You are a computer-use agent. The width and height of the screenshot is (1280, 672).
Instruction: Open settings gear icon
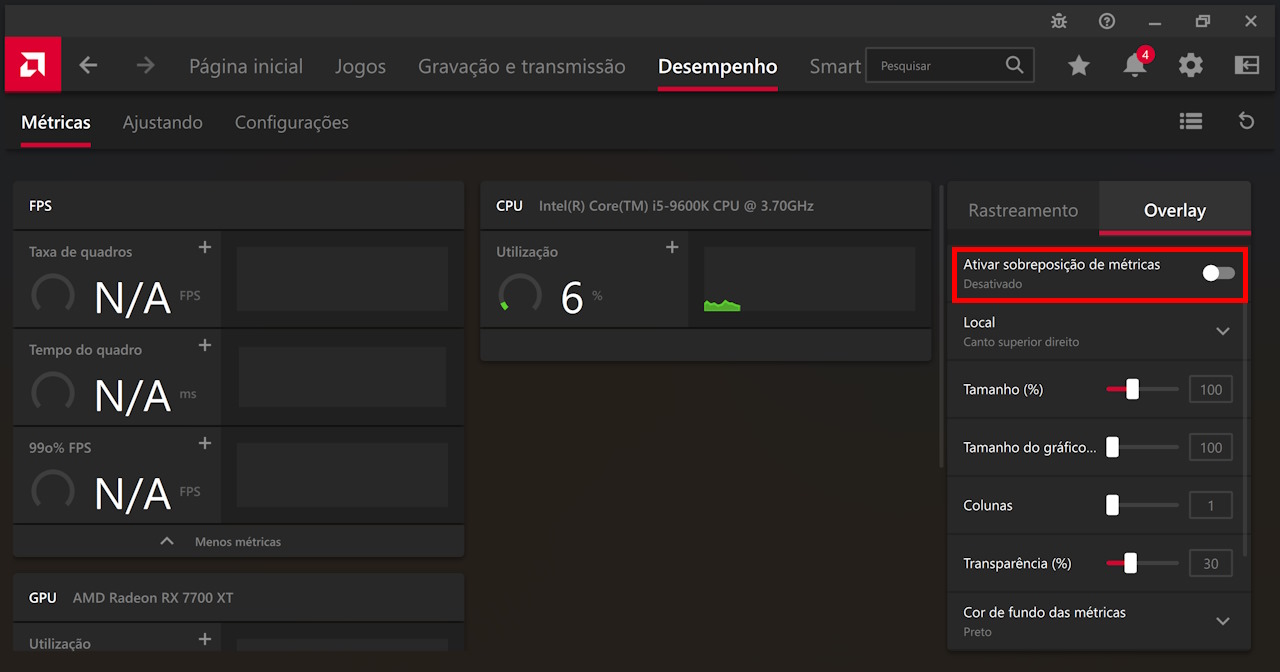(1190, 66)
